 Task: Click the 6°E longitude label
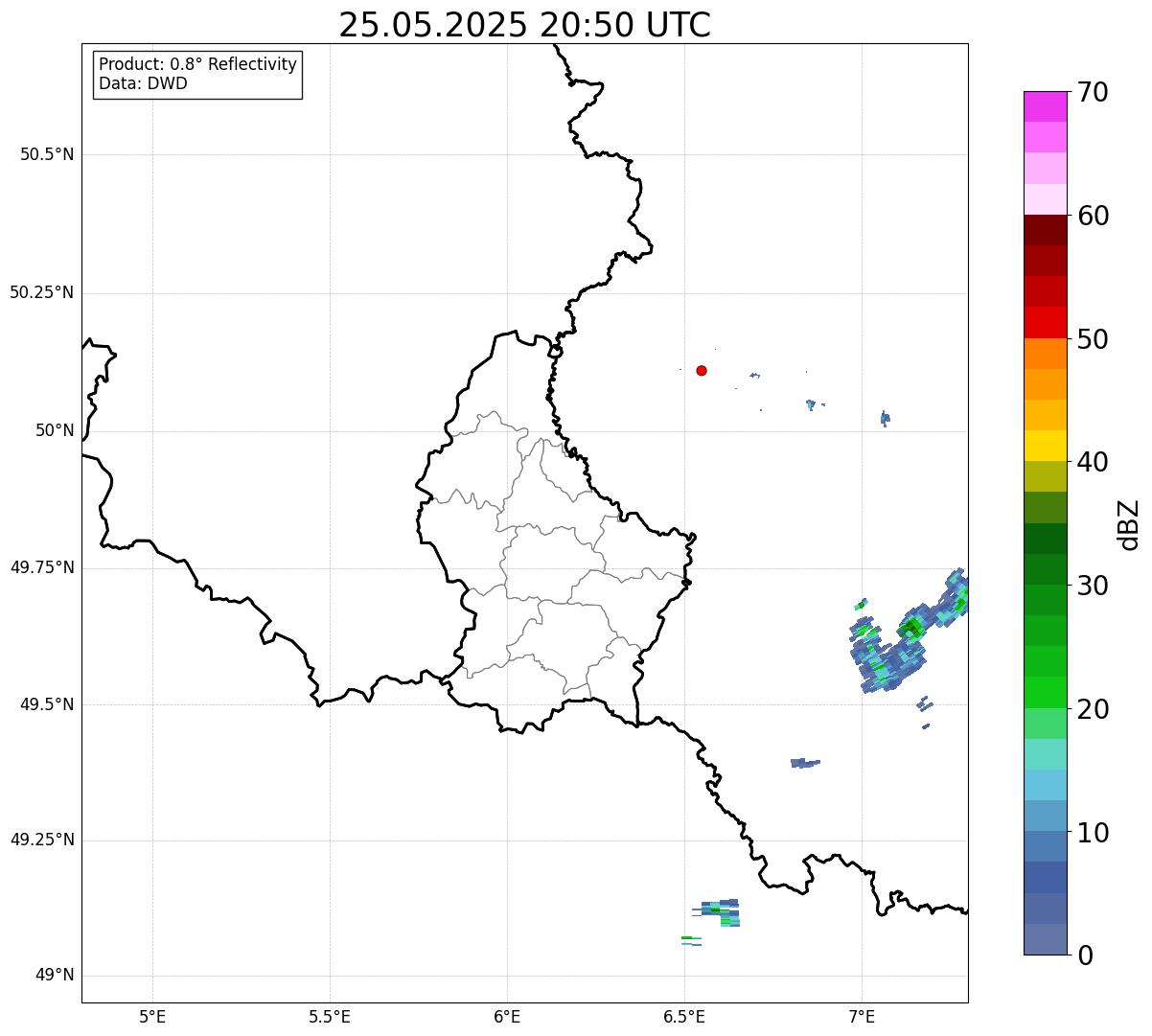tap(507, 1016)
